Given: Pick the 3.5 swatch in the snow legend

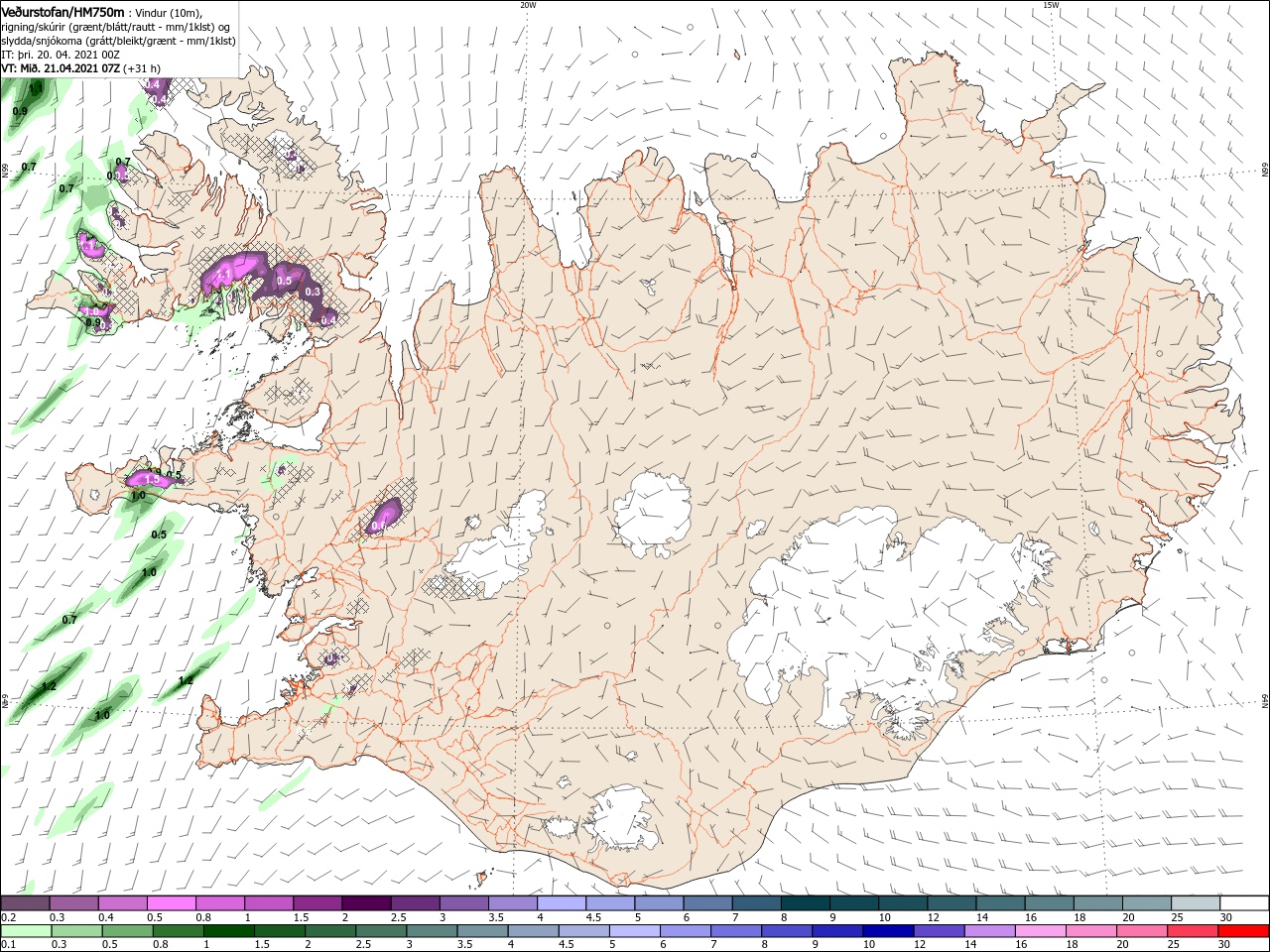Looking at the screenshot, I should (513, 903).
